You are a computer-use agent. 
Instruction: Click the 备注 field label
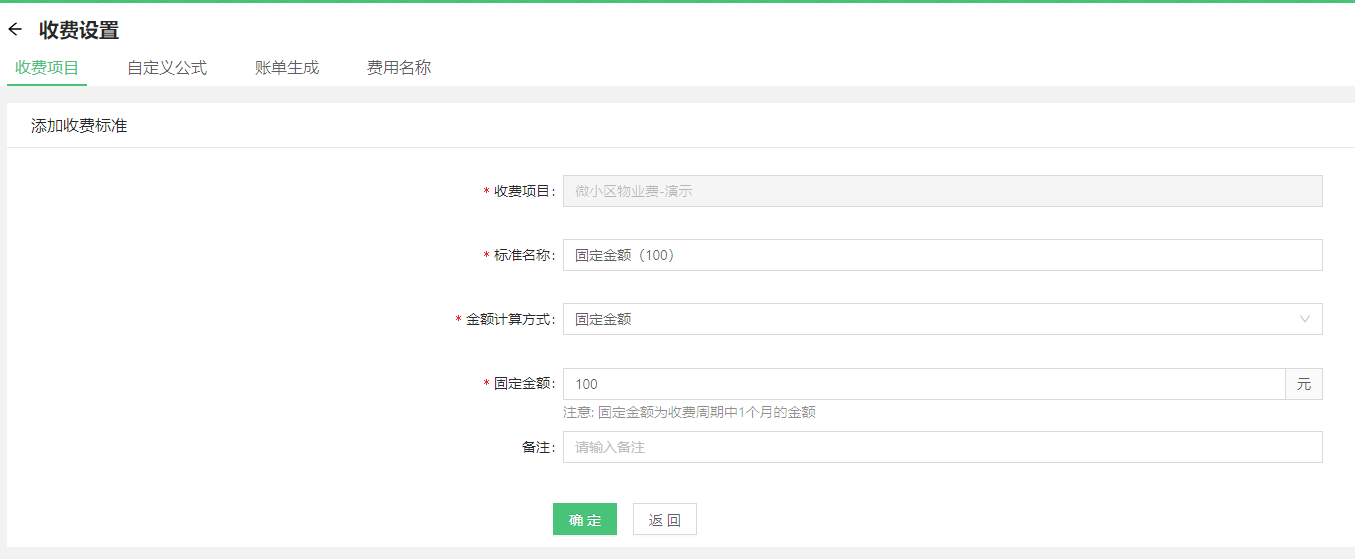coord(538,447)
